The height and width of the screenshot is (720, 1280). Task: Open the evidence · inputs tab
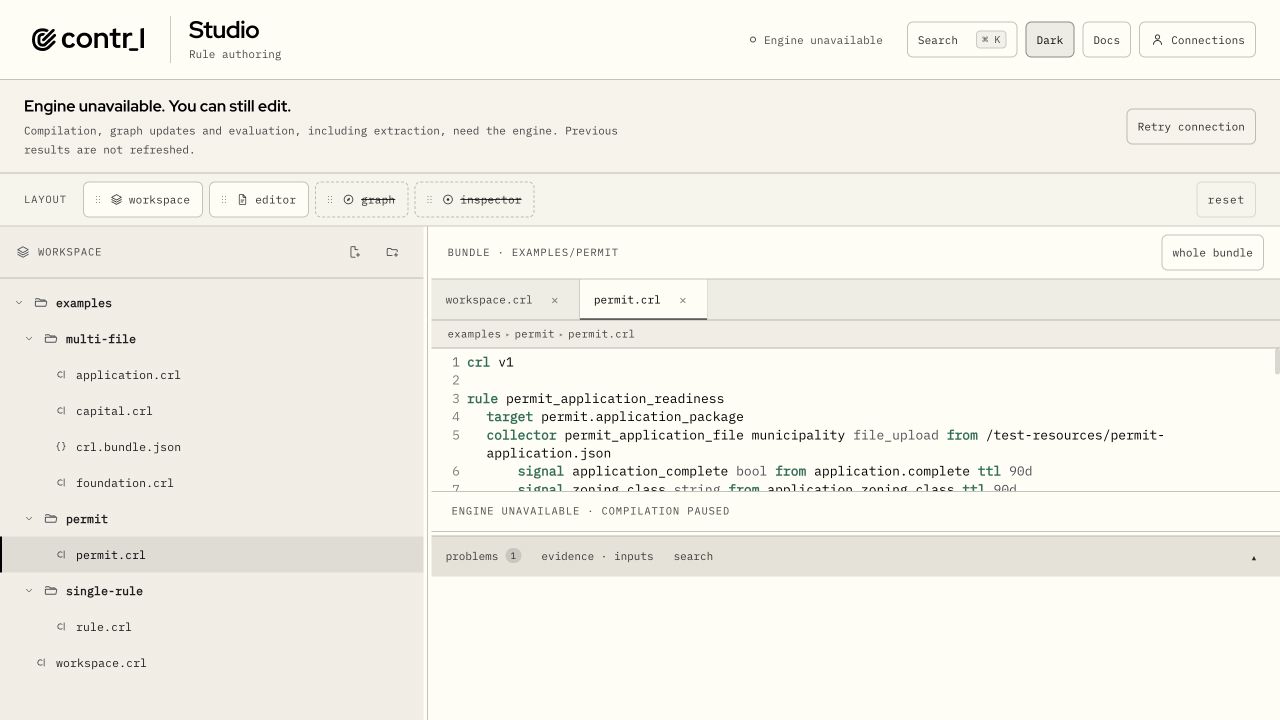coord(597,556)
